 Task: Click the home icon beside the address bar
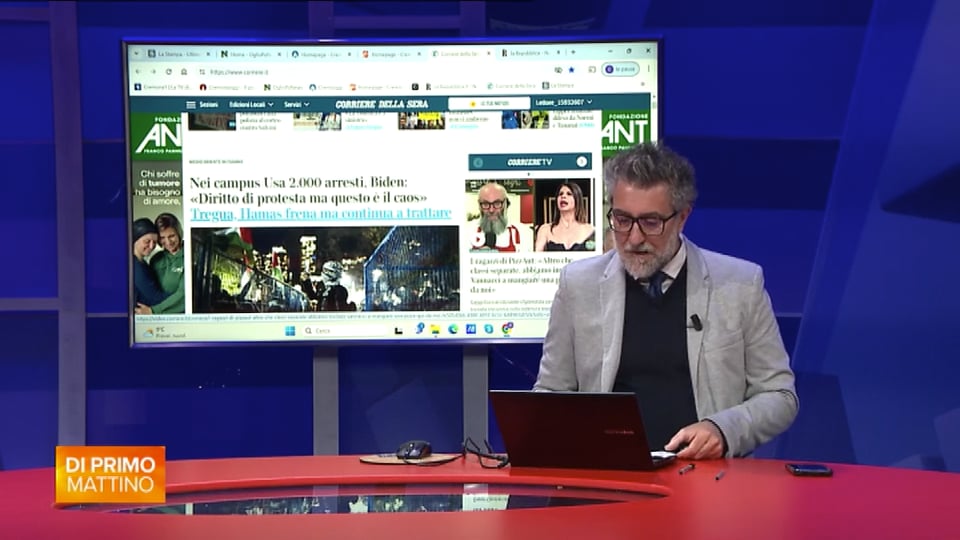pos(183,71)
